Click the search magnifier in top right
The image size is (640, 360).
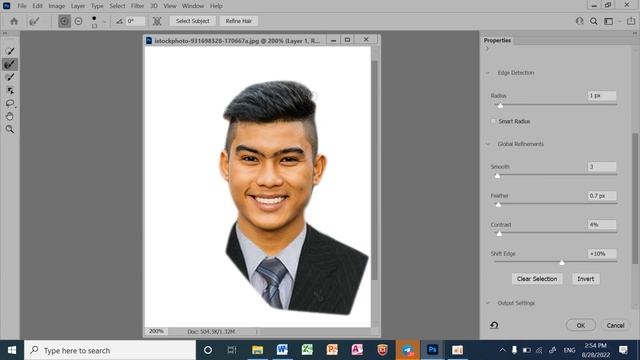click(x=593, y=21)
